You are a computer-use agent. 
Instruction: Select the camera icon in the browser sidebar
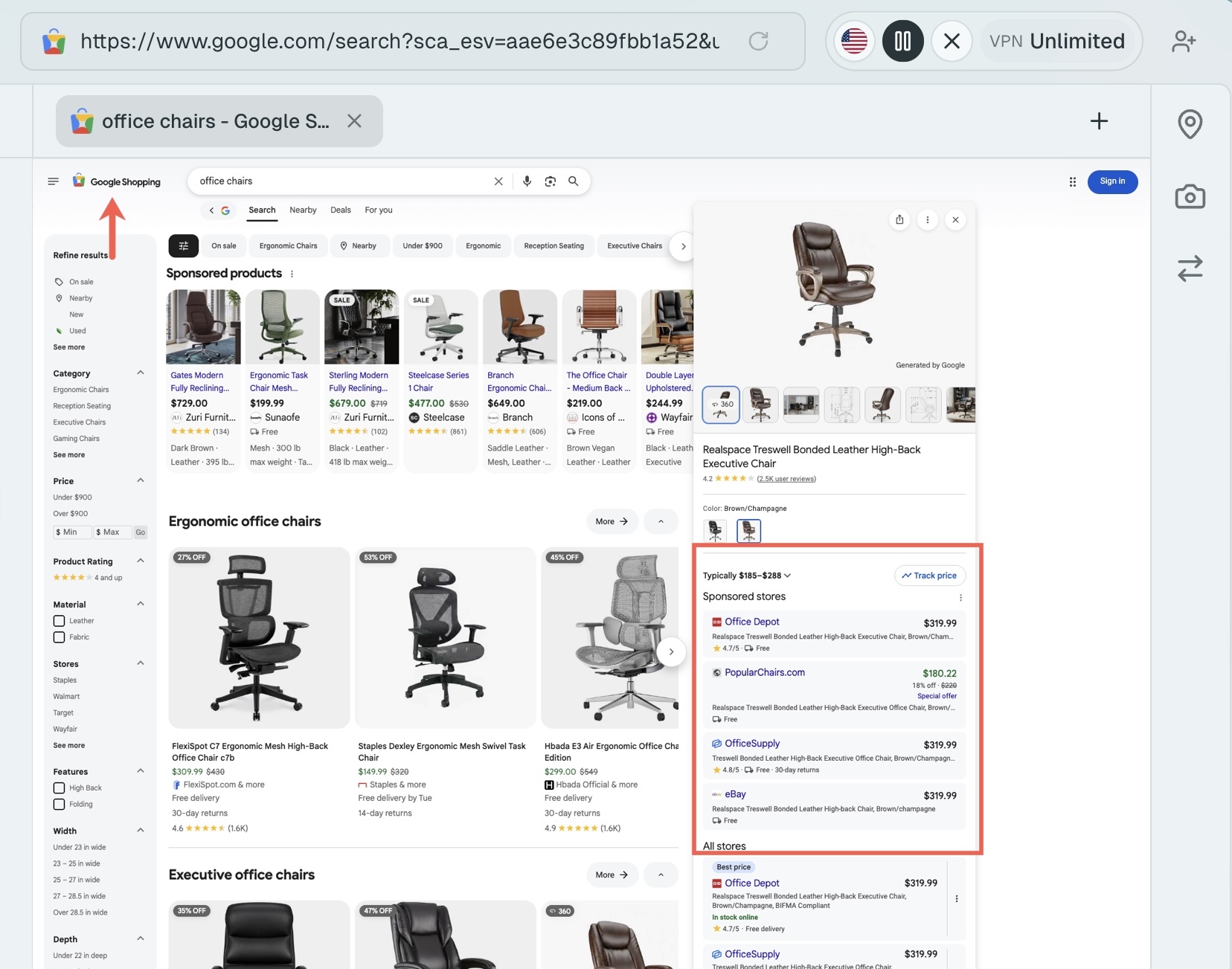coord(1188,196)
